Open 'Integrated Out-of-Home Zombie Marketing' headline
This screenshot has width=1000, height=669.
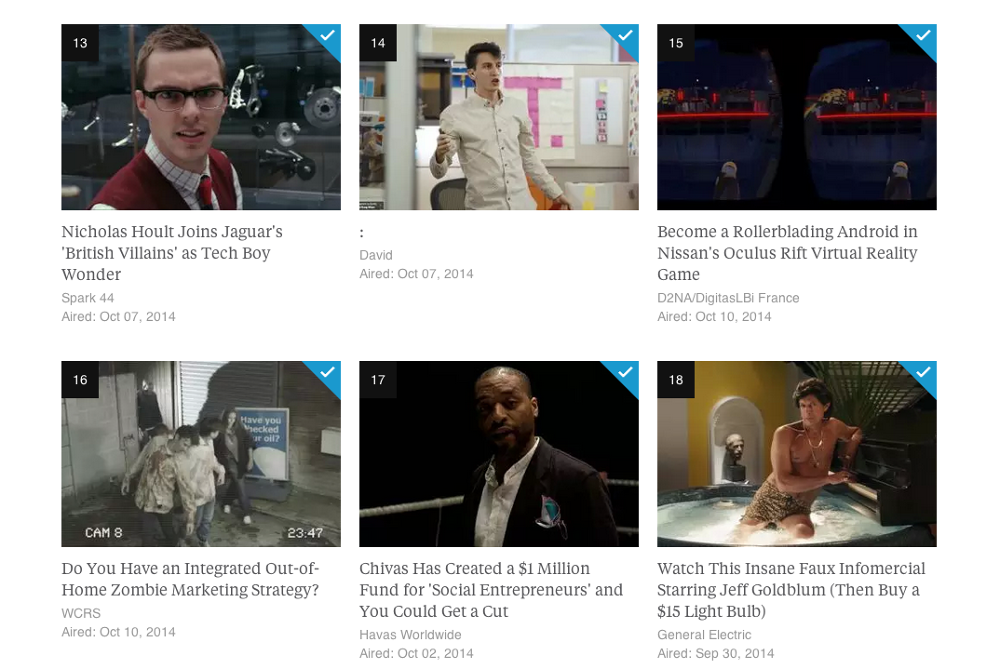(x=190, y=579)
